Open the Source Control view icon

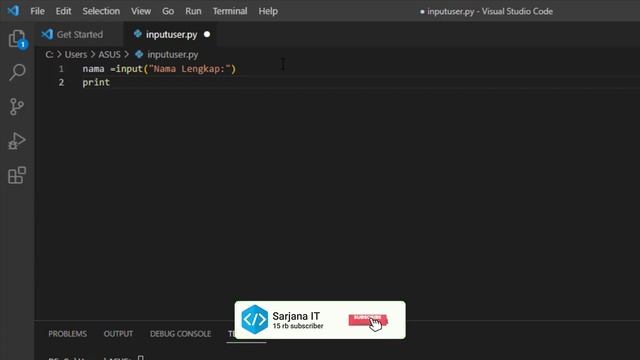click(17, 107)
